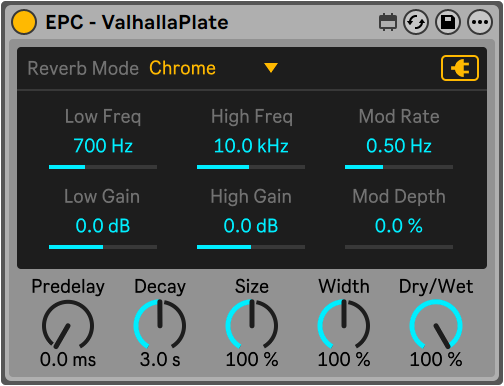Click the Predelay knob

[x=68, y=325]
